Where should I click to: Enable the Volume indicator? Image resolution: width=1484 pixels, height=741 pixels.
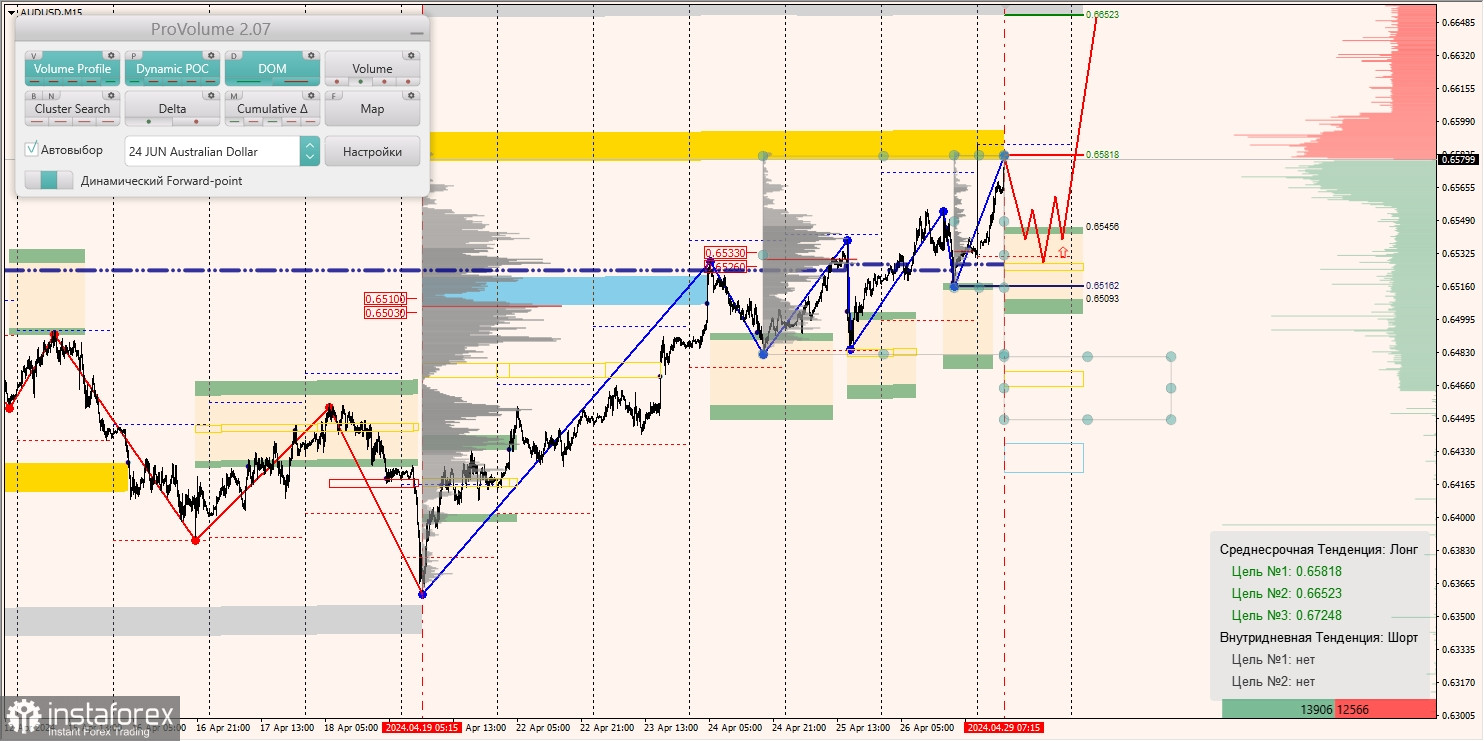click(372, 69)
